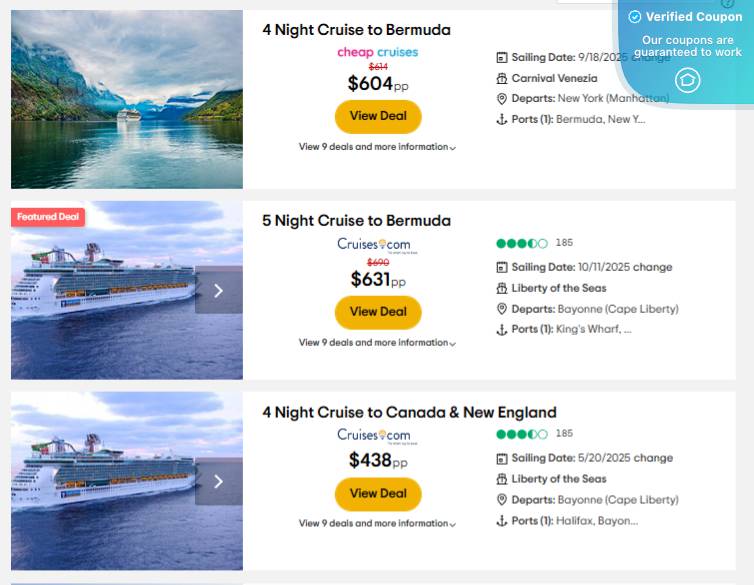Click the Verified Coupon checkmark icon
The width and height of the screenshot is (754, 585).
click(634, 17)
